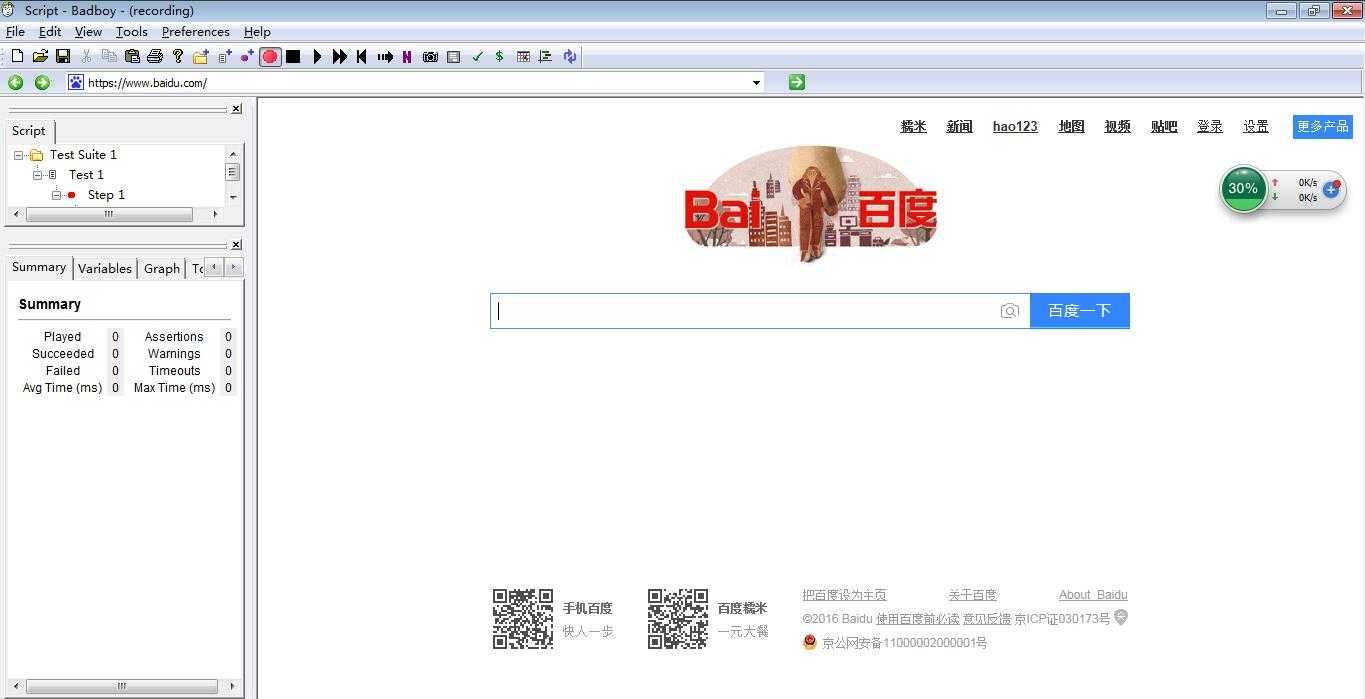Image resolution: width=1365 pixels, height=699 pixels.
Task: Close the Summary panel with X
Action: pyautogui.click(x=236, y=245)
